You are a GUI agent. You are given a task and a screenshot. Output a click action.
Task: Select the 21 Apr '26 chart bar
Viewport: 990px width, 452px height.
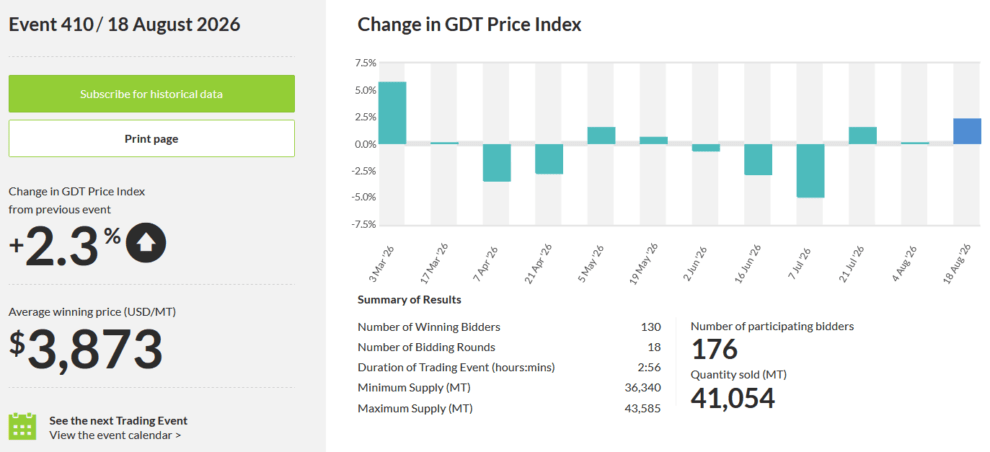point(549,159)
